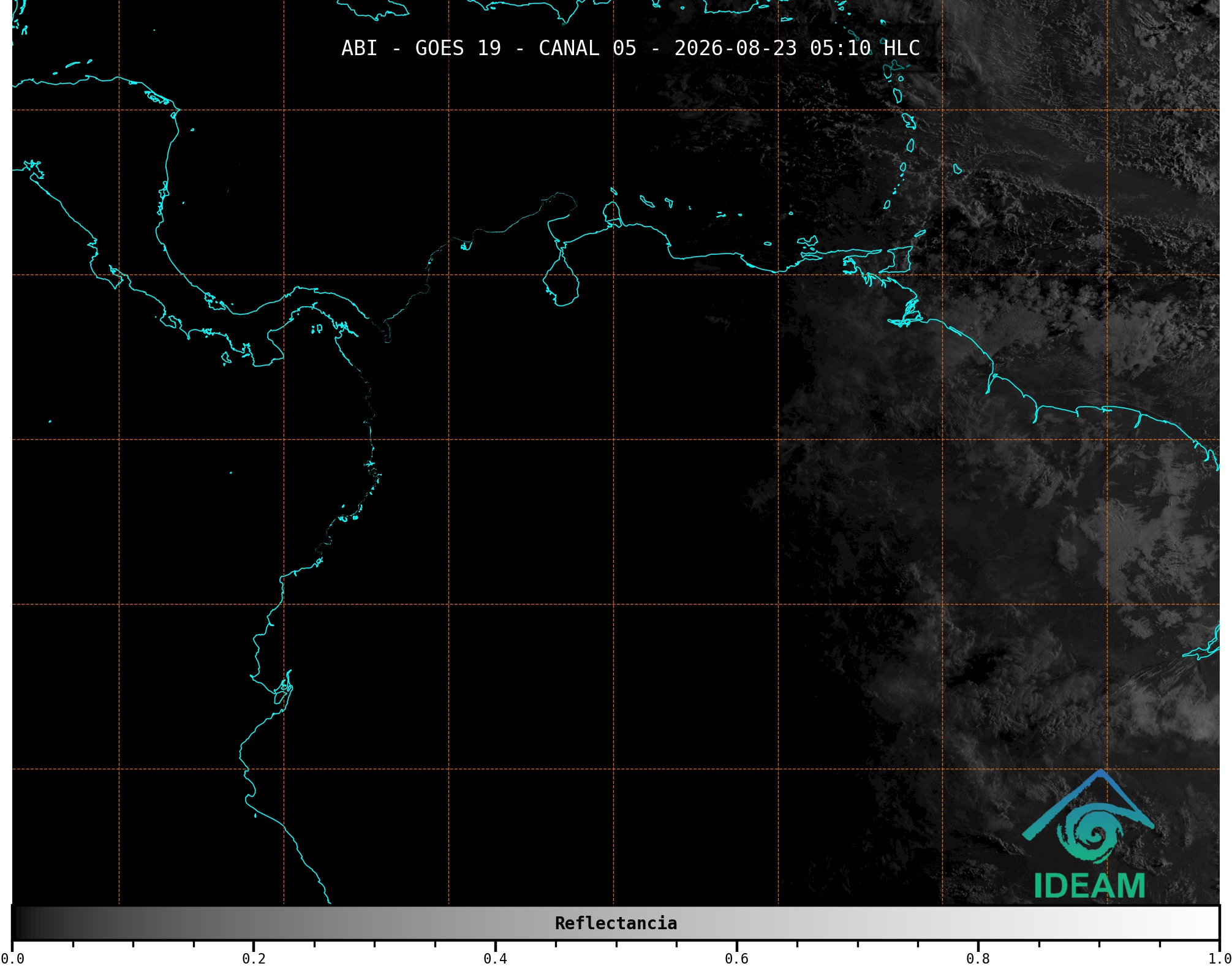Click the 'IDEAM' logo text
The image size is (1232, 966).
(1089, 886)
